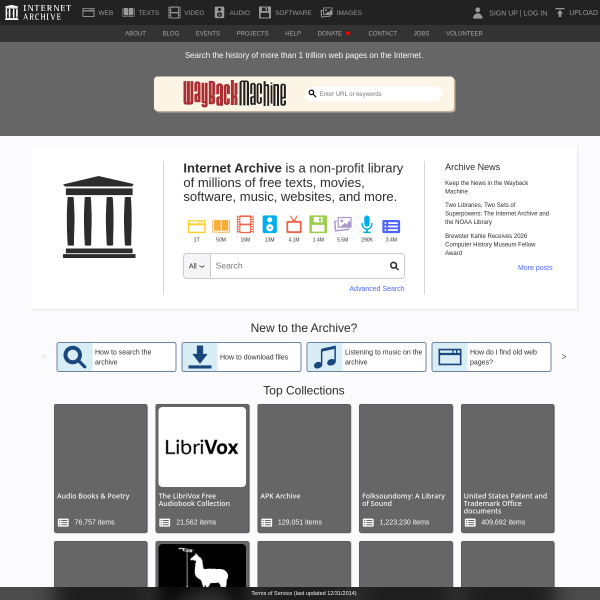The image size is (600, 600).
Task: Select the yellow web pages icon labeled 1T
Action: pos(197,226)
